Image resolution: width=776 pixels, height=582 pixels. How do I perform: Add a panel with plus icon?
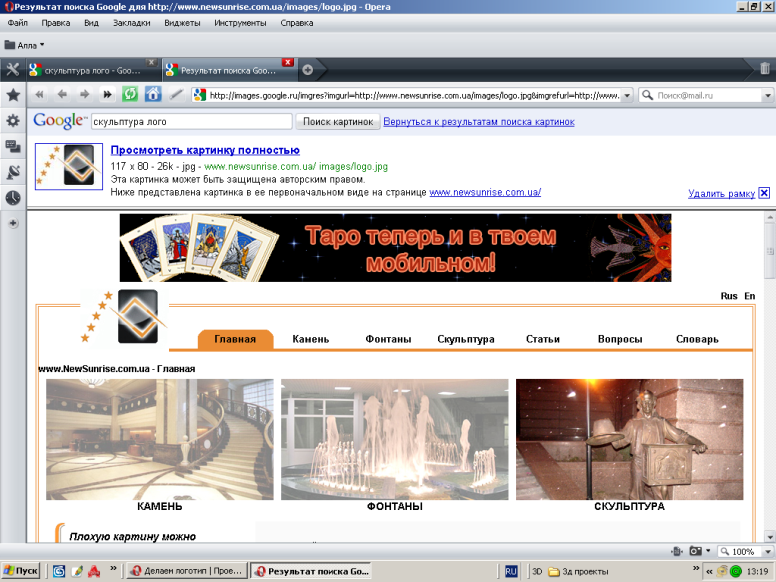[13, 223]
